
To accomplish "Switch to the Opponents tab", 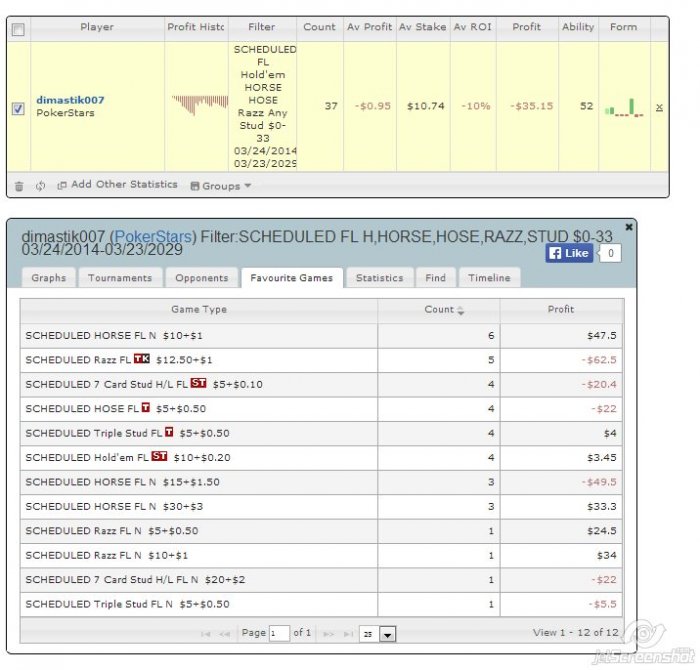I will 202,278.
